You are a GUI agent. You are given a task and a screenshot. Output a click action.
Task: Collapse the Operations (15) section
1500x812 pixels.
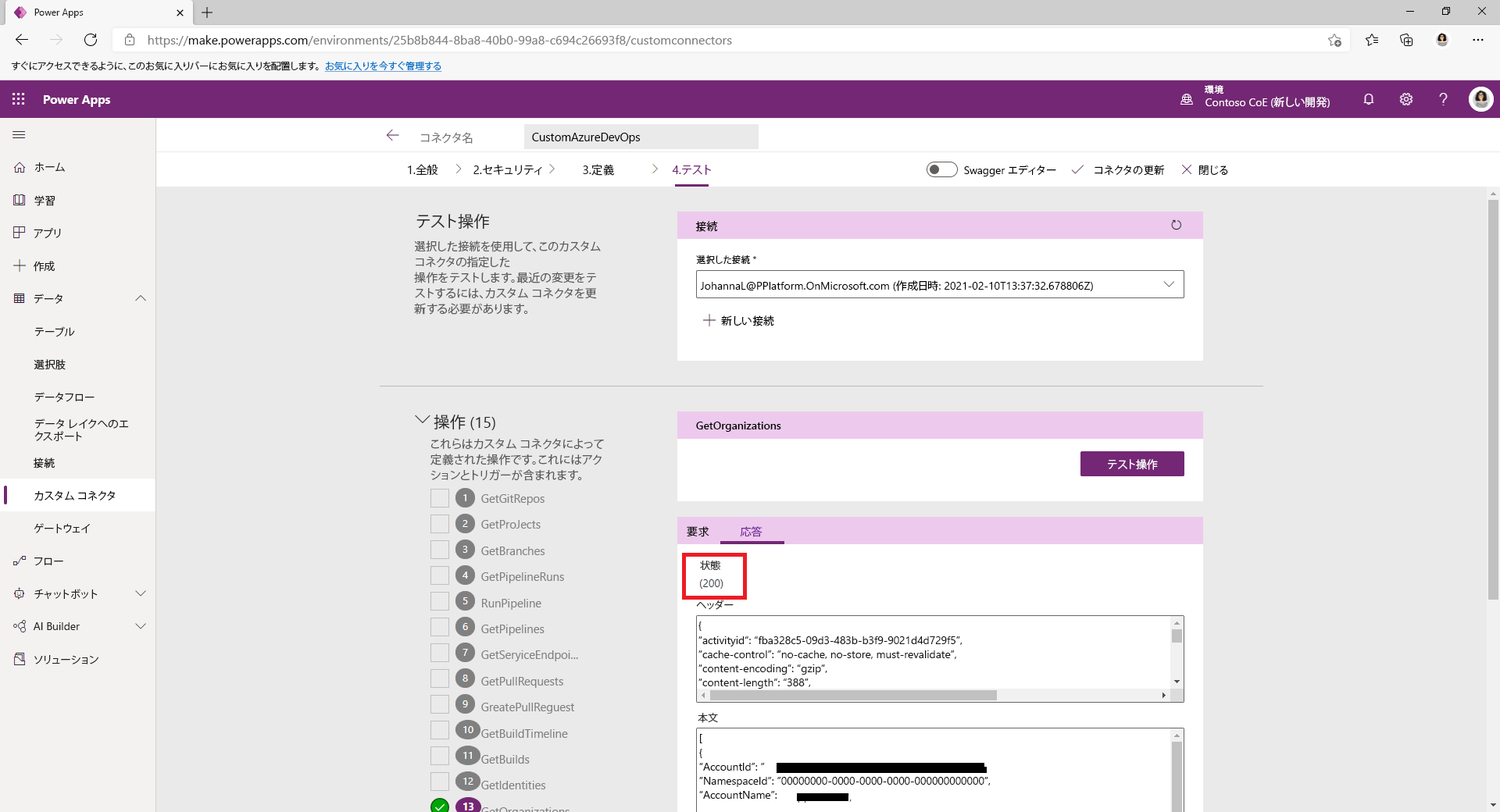point(422,420)
